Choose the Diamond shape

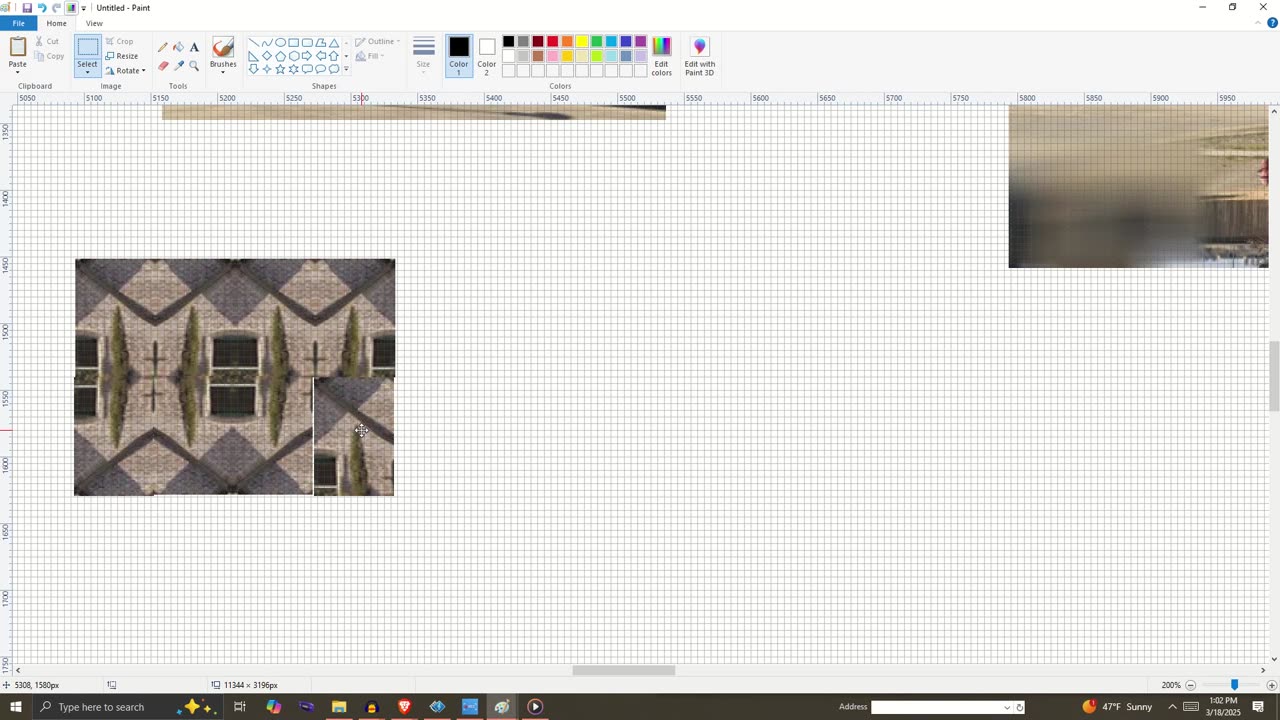(267, 56)
